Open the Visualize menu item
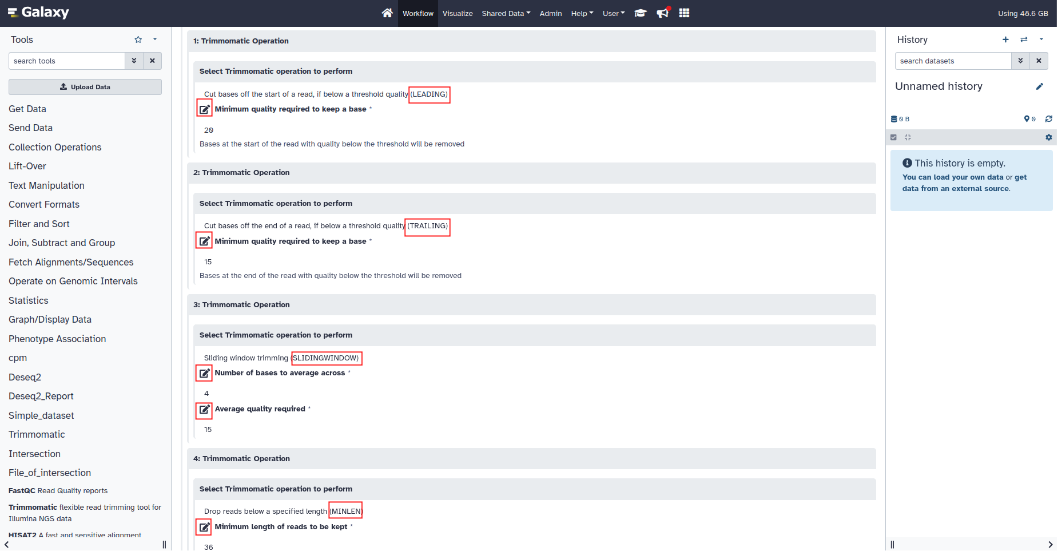 coord(458,13)
